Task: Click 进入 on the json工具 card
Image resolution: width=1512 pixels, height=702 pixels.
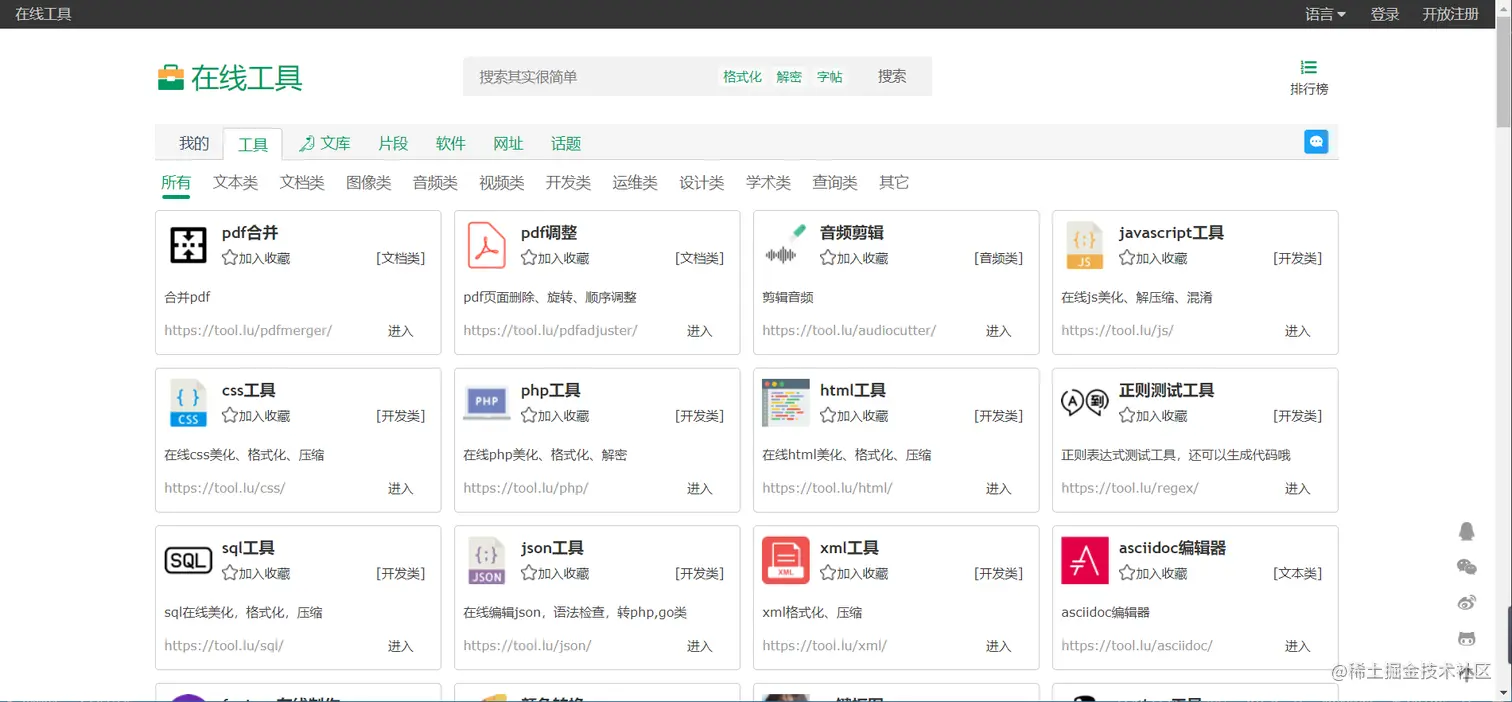Action: 699,646
